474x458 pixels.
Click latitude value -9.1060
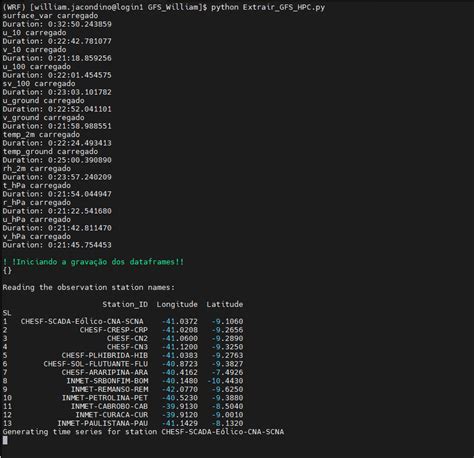coord(227,322)
